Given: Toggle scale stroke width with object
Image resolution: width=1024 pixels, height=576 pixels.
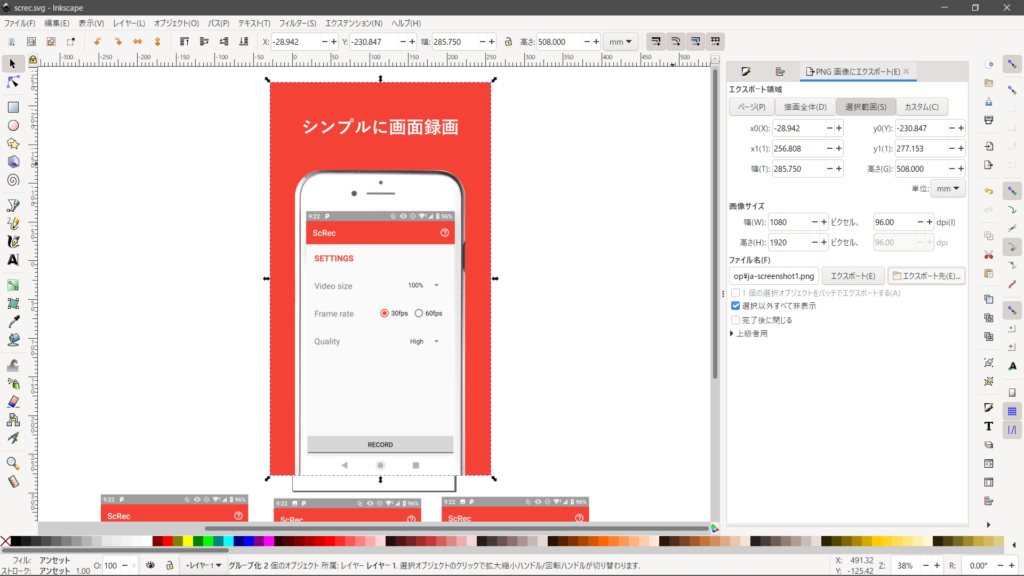Looking at the screenshot, I should (656, 42).
